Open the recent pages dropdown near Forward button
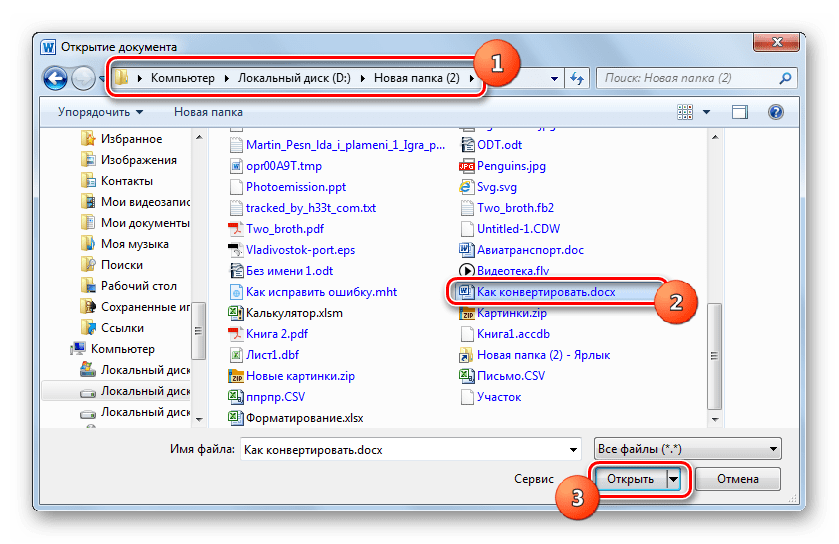This screenshot has height=544, width=839. point(101,79)
